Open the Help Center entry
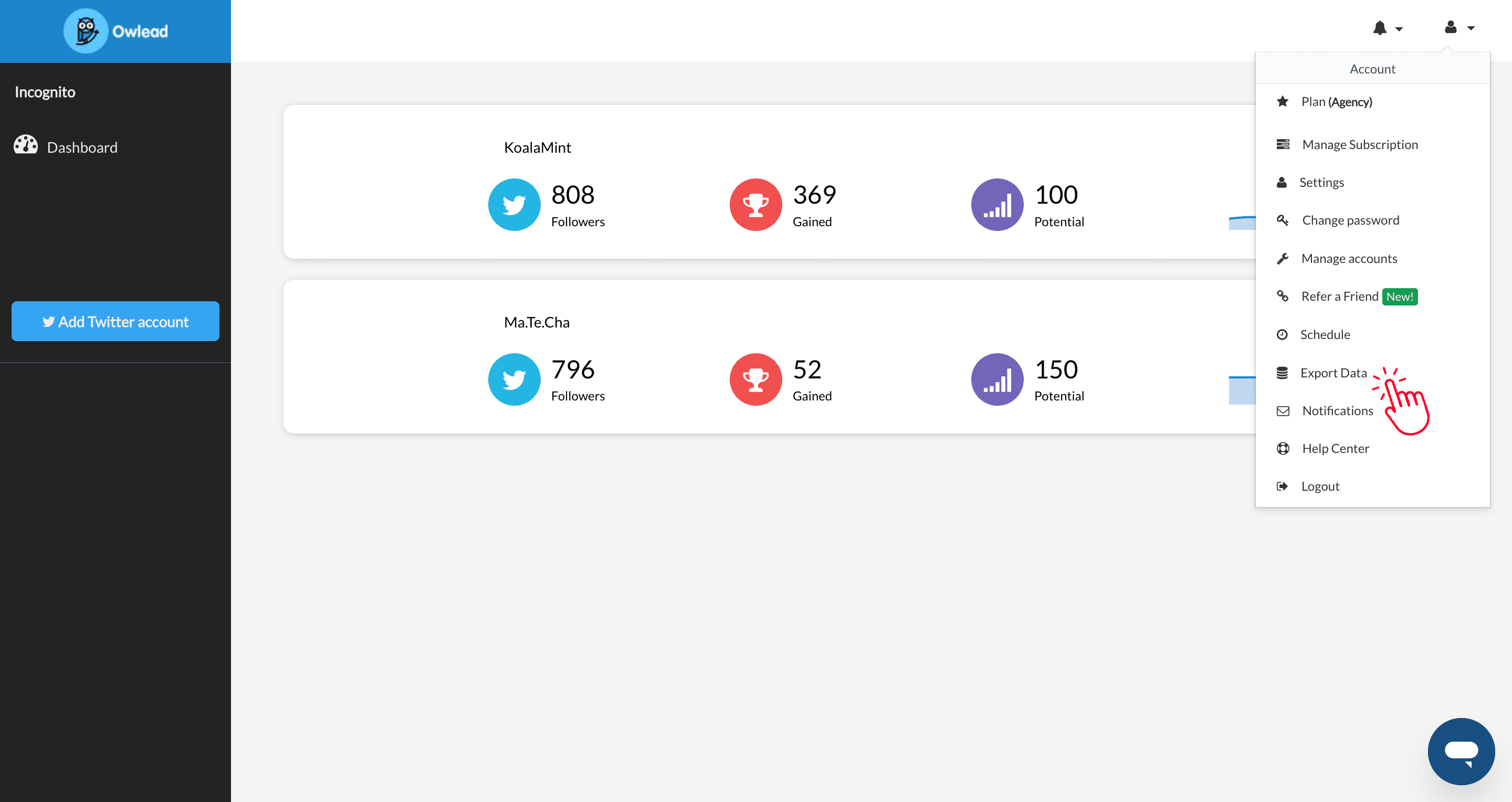Viewport: 1512px width, 802px height. click(x=1335, y=448)
